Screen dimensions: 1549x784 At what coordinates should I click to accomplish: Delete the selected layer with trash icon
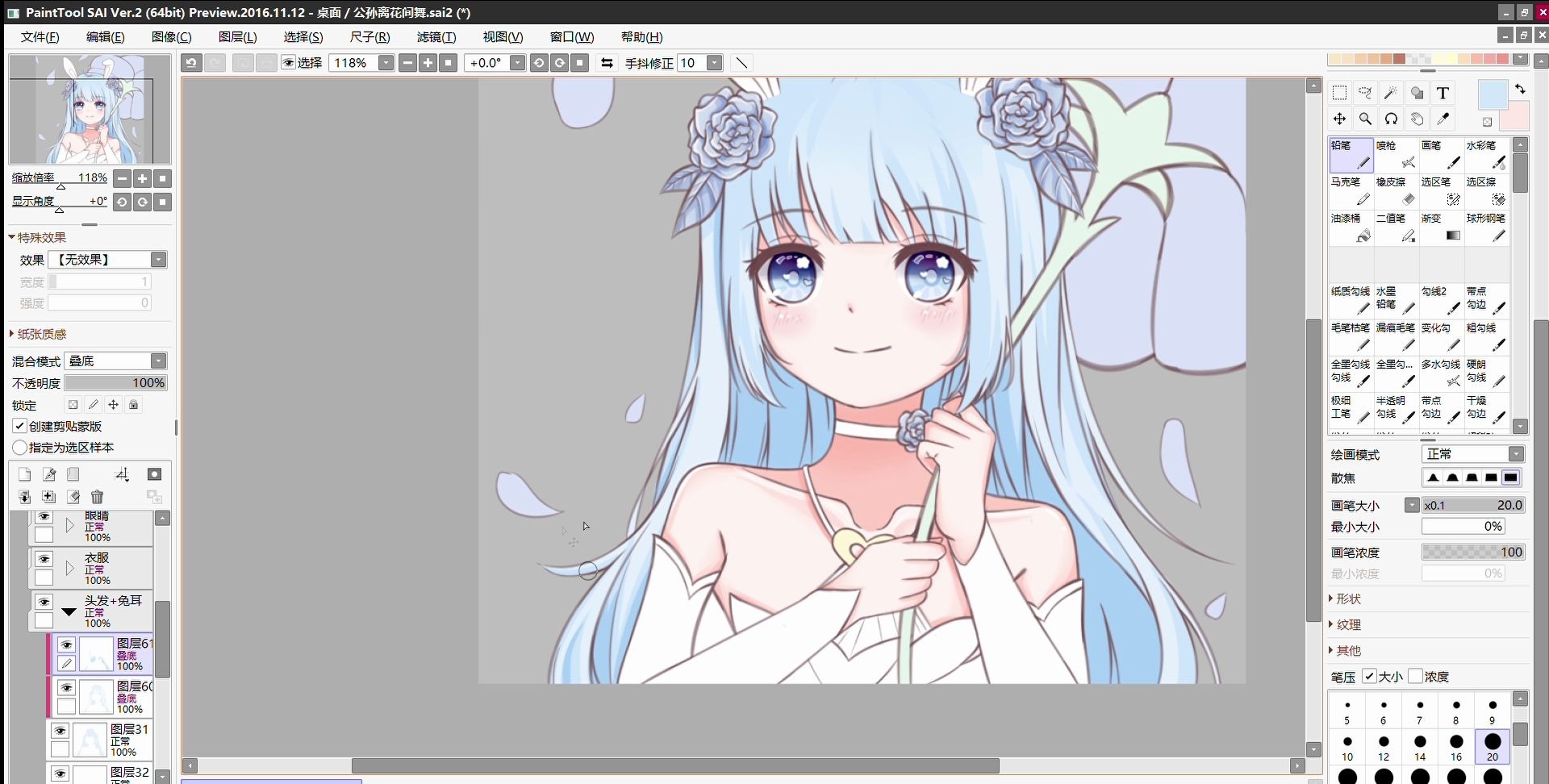[x=98, y=497]
